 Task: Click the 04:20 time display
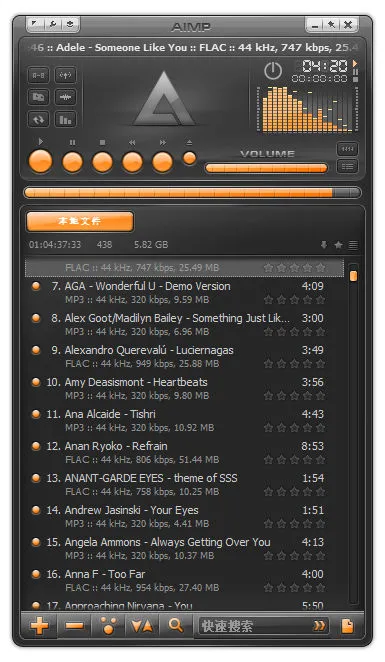[x=325, y=66]
